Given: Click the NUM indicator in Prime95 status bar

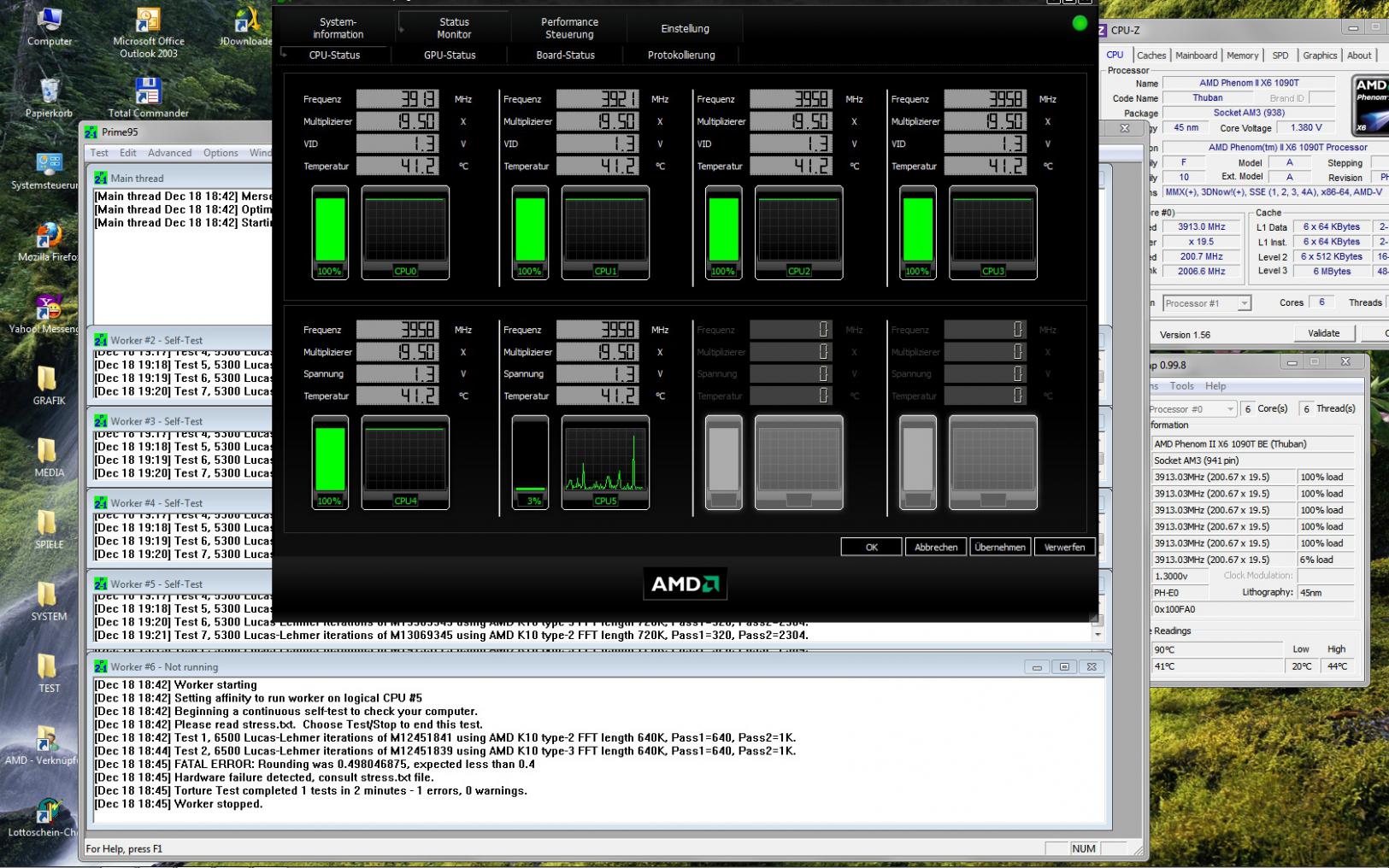Looking at the screenshot, I should coord(1083,848).
